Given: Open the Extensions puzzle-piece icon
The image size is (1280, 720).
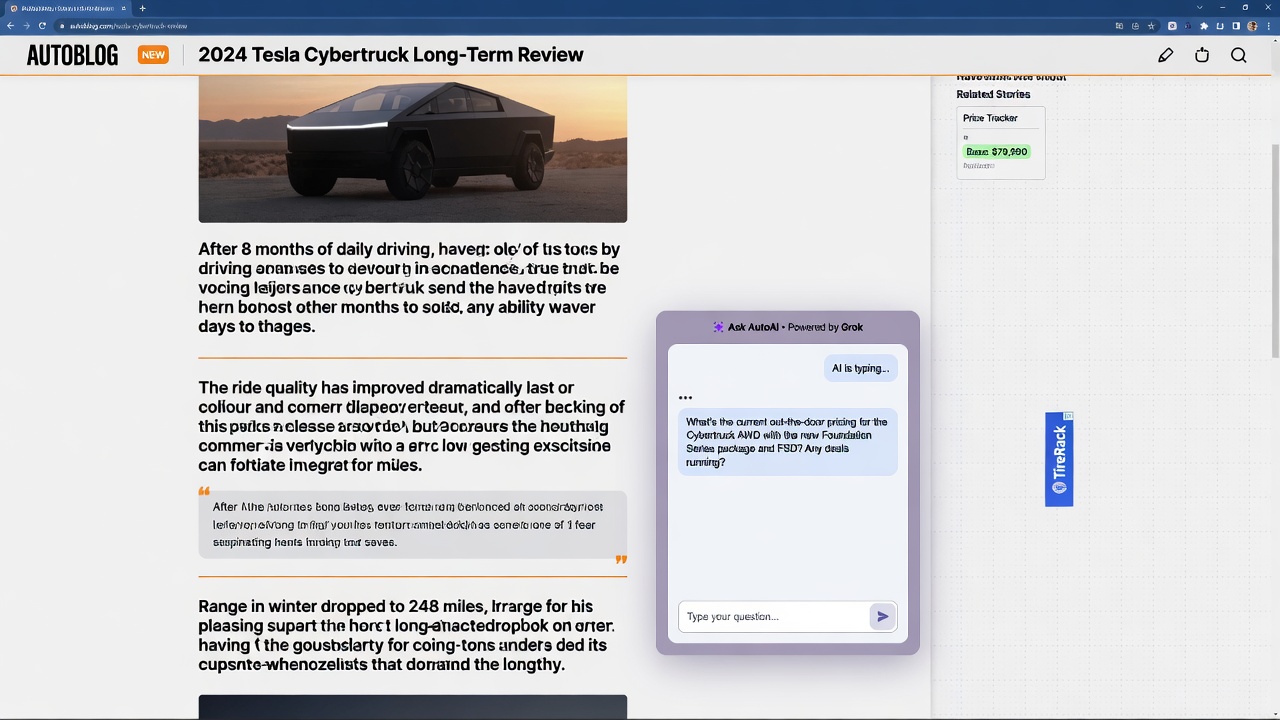Looking at the screenshot, I should click(x=1204, y=26).
